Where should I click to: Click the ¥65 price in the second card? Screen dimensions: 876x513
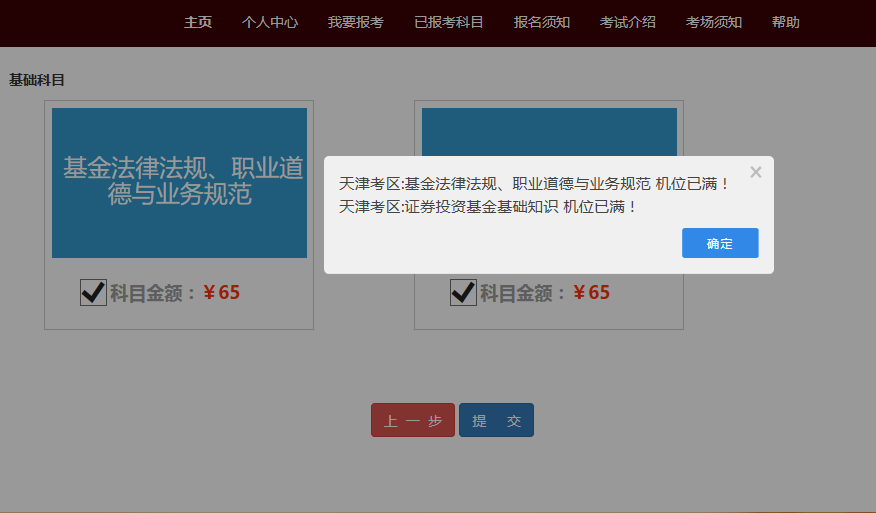click(x=592, y=293)
